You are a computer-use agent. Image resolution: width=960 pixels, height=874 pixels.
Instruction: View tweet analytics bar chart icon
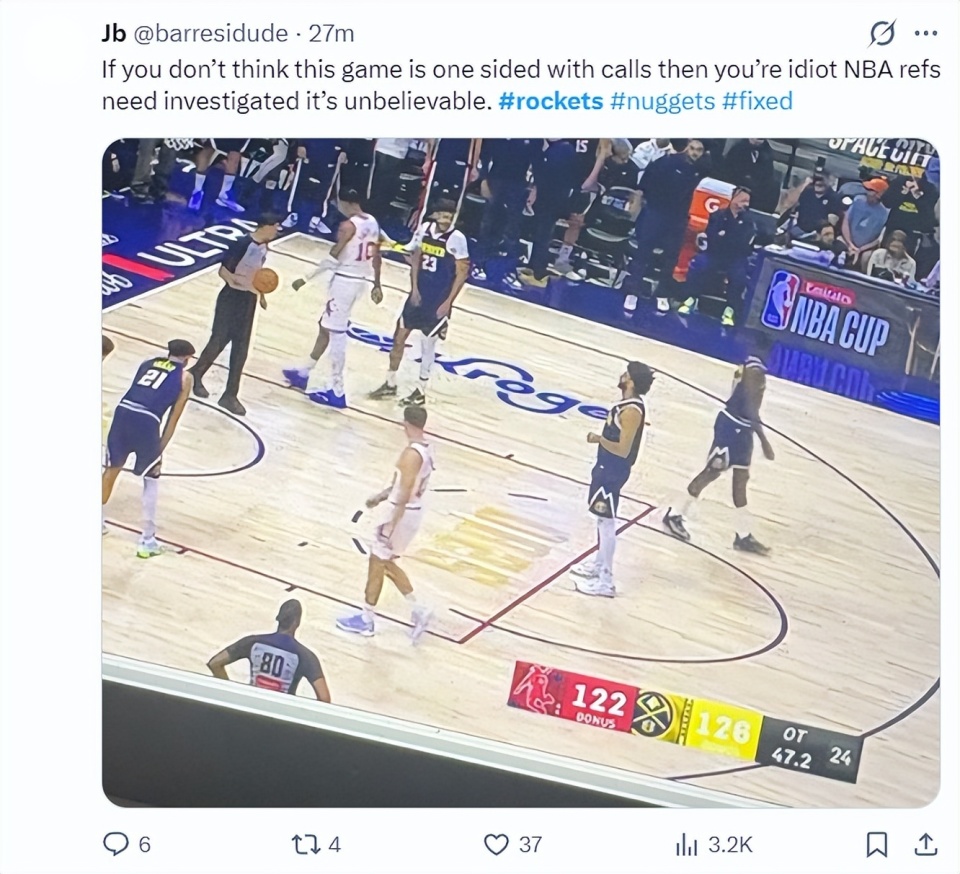(687, 845)
